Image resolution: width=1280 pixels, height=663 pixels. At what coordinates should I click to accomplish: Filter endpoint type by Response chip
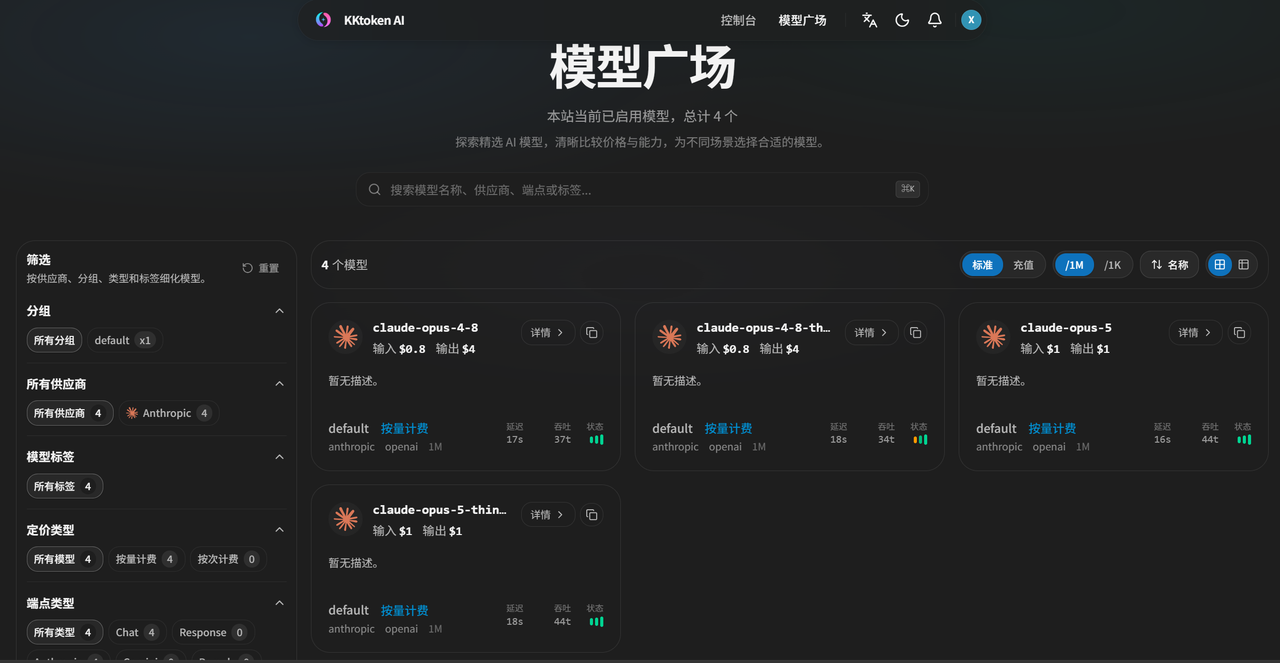(213, 632)
